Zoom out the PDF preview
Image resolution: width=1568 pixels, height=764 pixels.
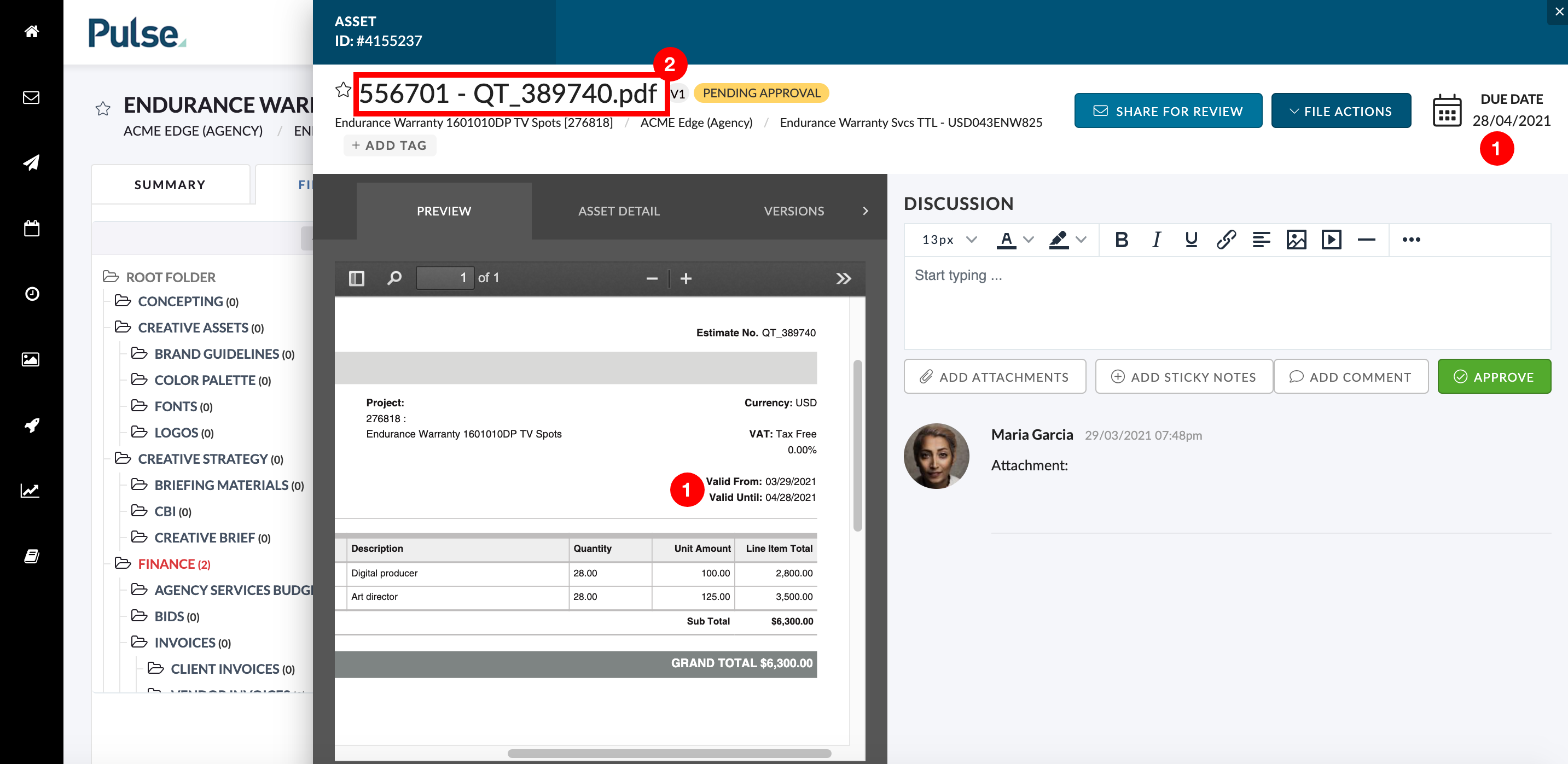tap(652, 278)
